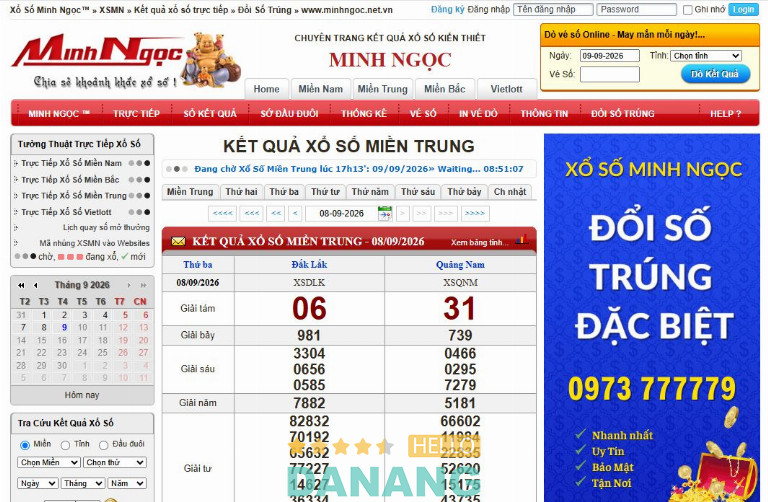Screen dimensions: 768x502
Task: Open the Chọn tỉnh dropdown
Action: tap(705, 56)
